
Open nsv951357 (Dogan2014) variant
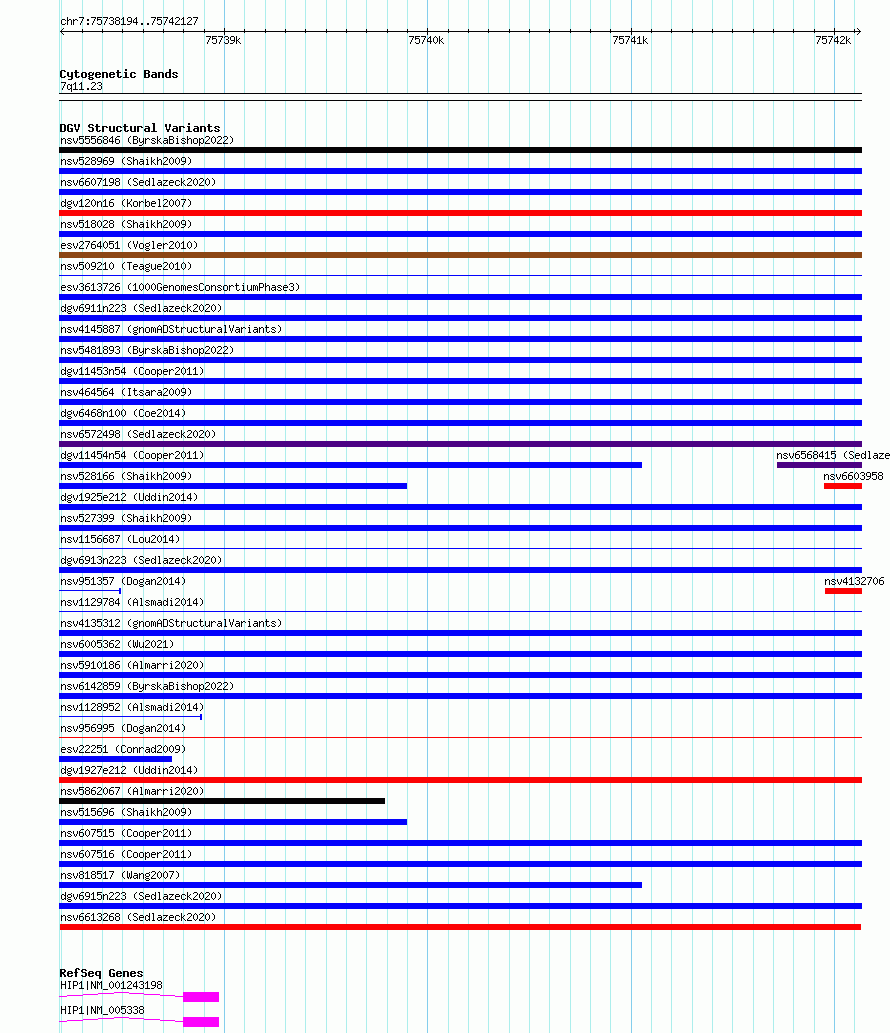point(123,583)
